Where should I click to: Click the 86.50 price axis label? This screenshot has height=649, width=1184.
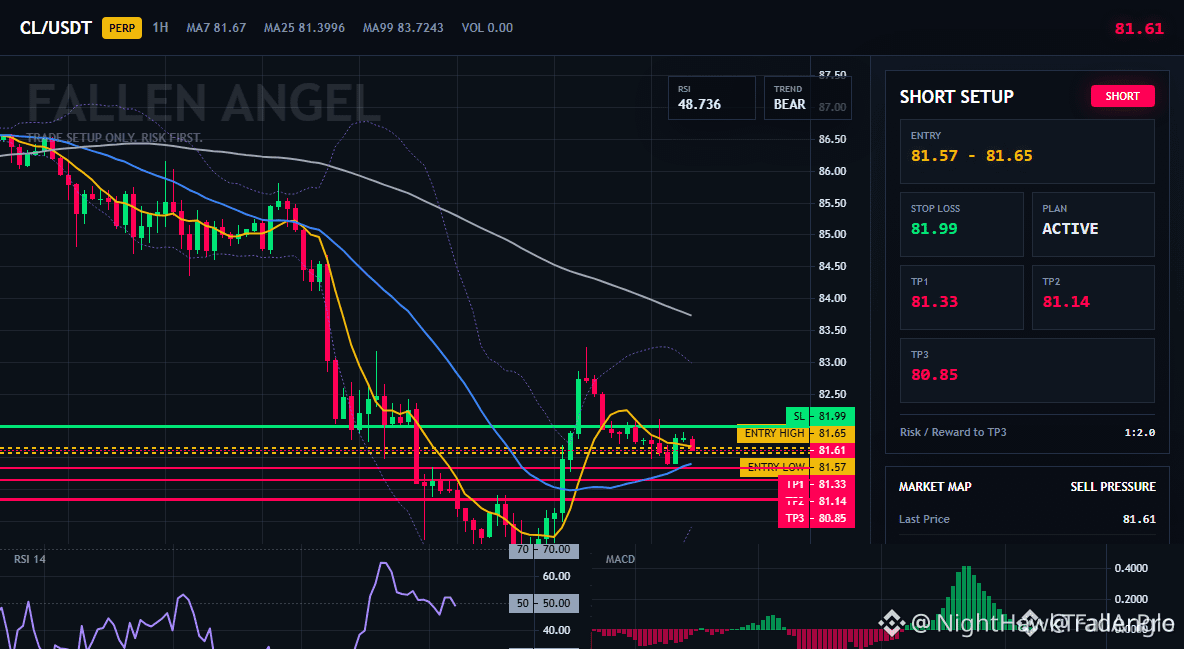coord(832,139)
